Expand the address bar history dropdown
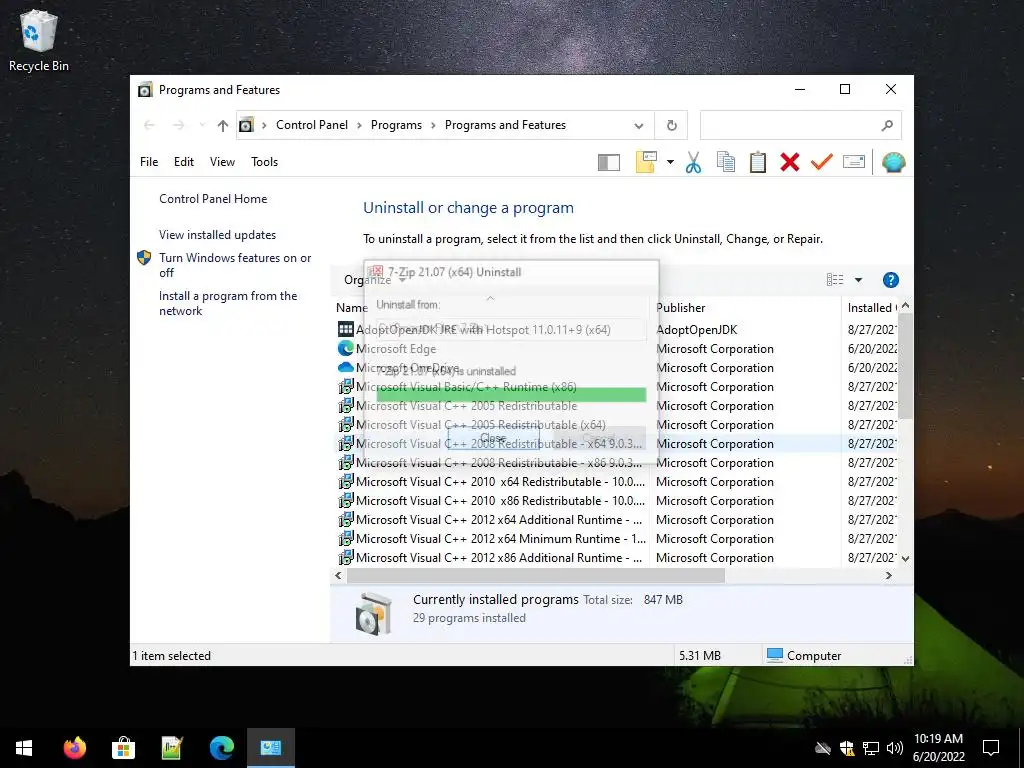Screen dimensions: 1024x768 [639, 125]
